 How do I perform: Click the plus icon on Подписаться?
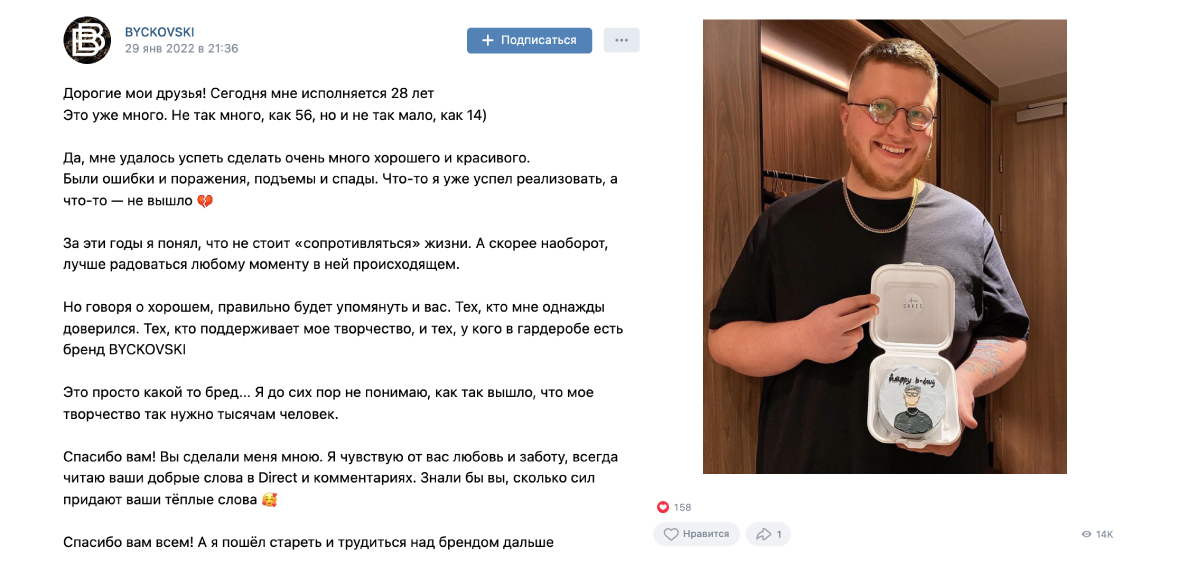[488, 40]
